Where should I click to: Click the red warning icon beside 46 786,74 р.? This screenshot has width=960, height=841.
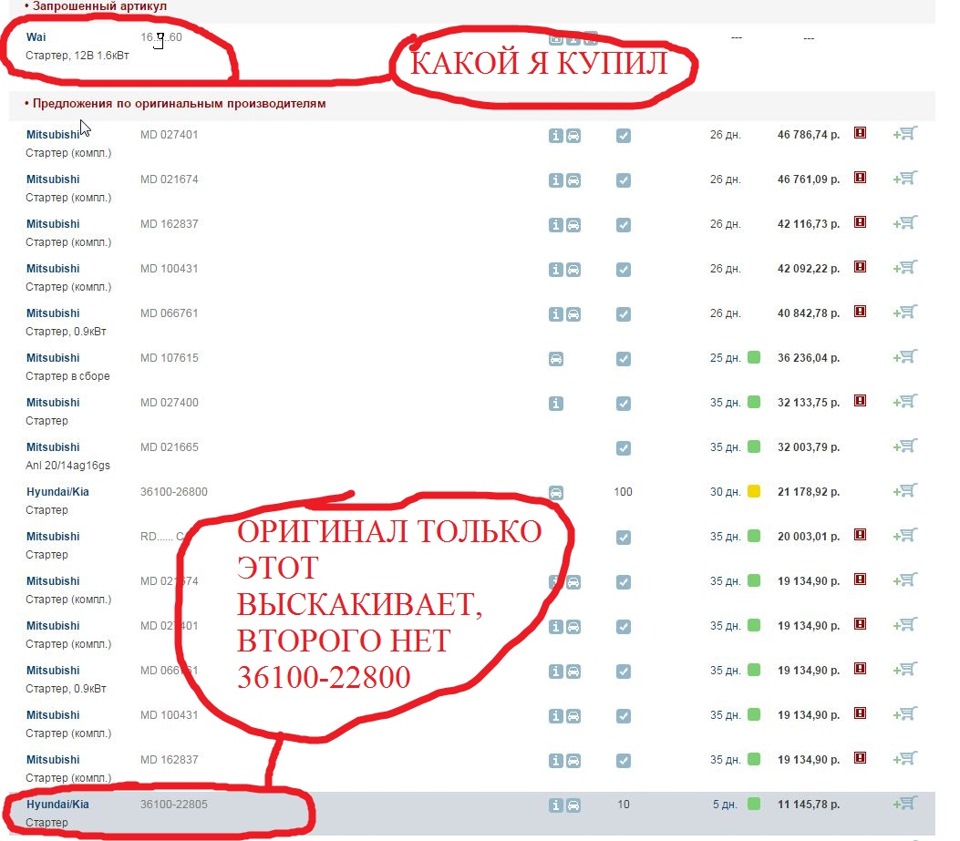tap(860, 133)
